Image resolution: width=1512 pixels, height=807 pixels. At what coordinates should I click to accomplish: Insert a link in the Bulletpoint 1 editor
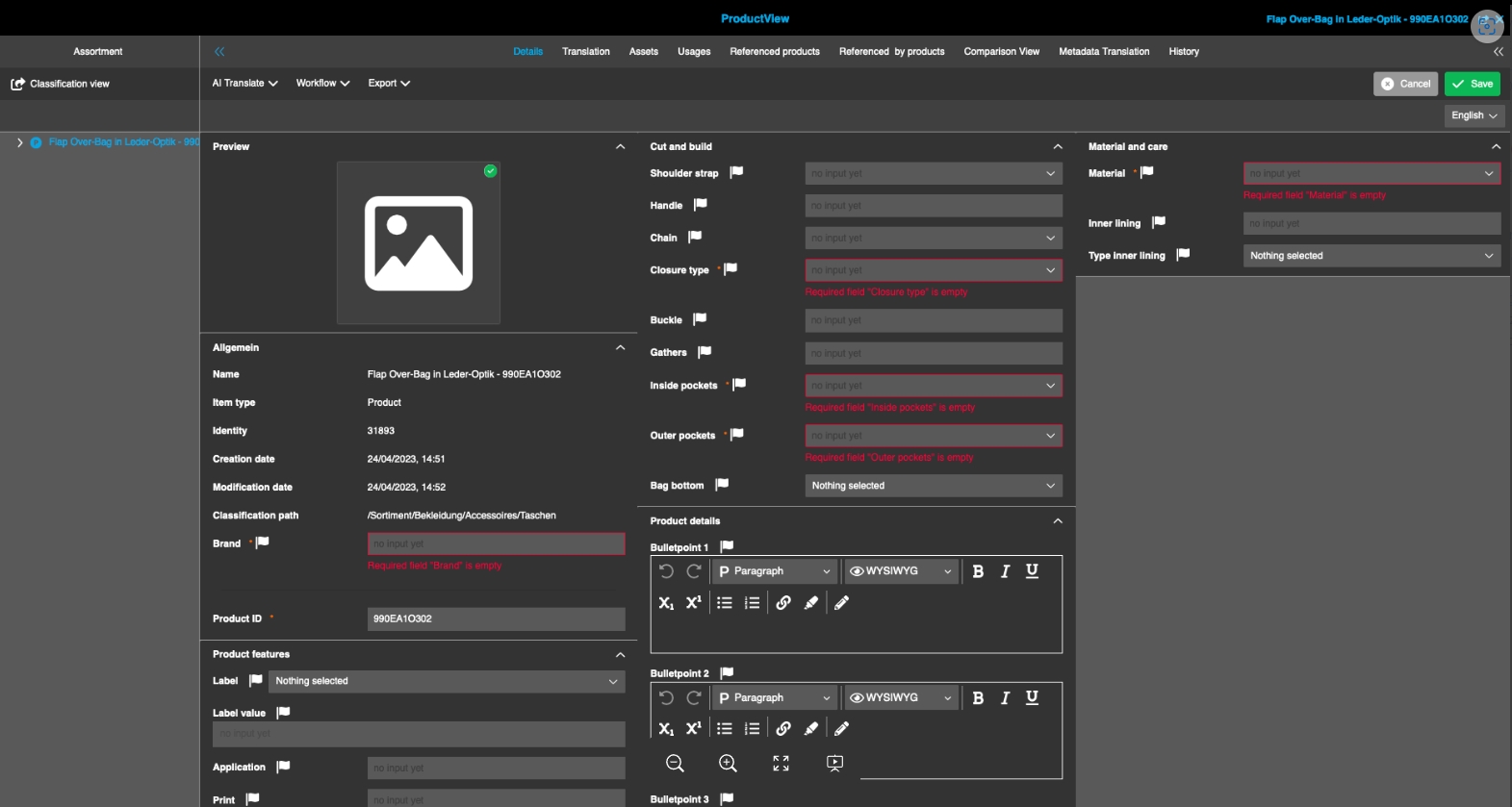click(x=783, y=603)
